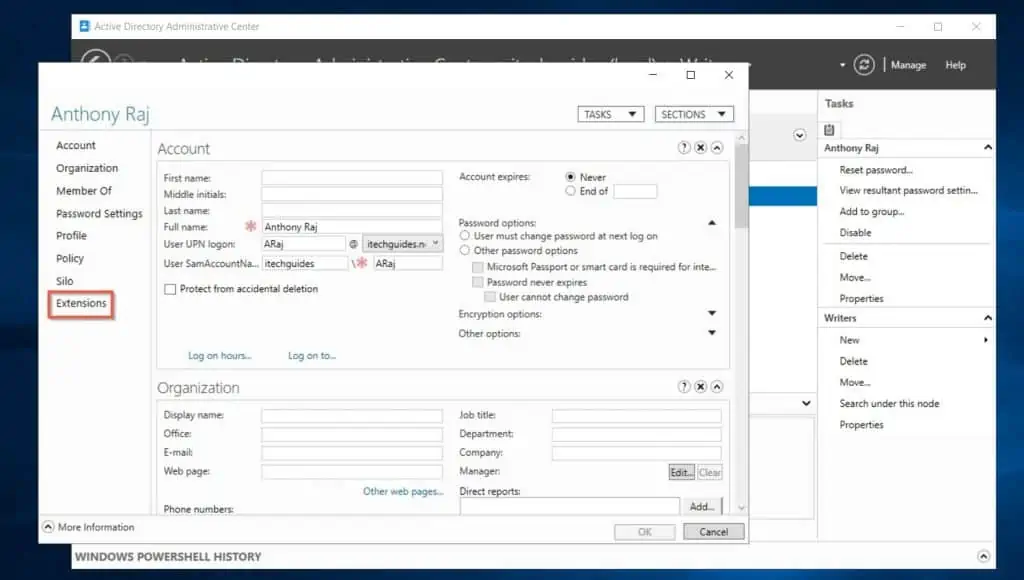Open help for the Organization section
The width and height of the screenshot is (1024, 580).
(x=684, y=387)
